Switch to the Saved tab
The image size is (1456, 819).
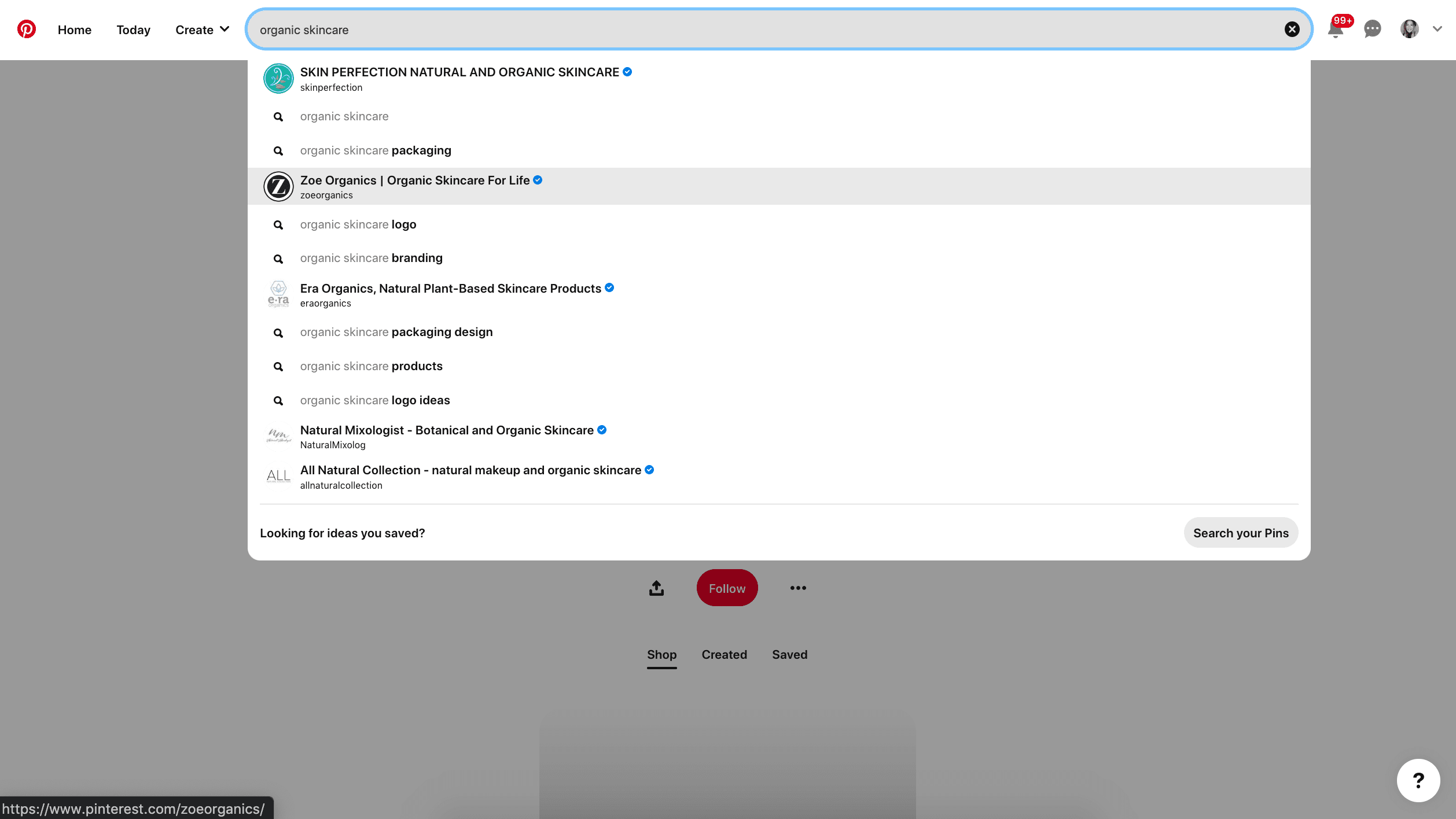click(x=789, y=655)
